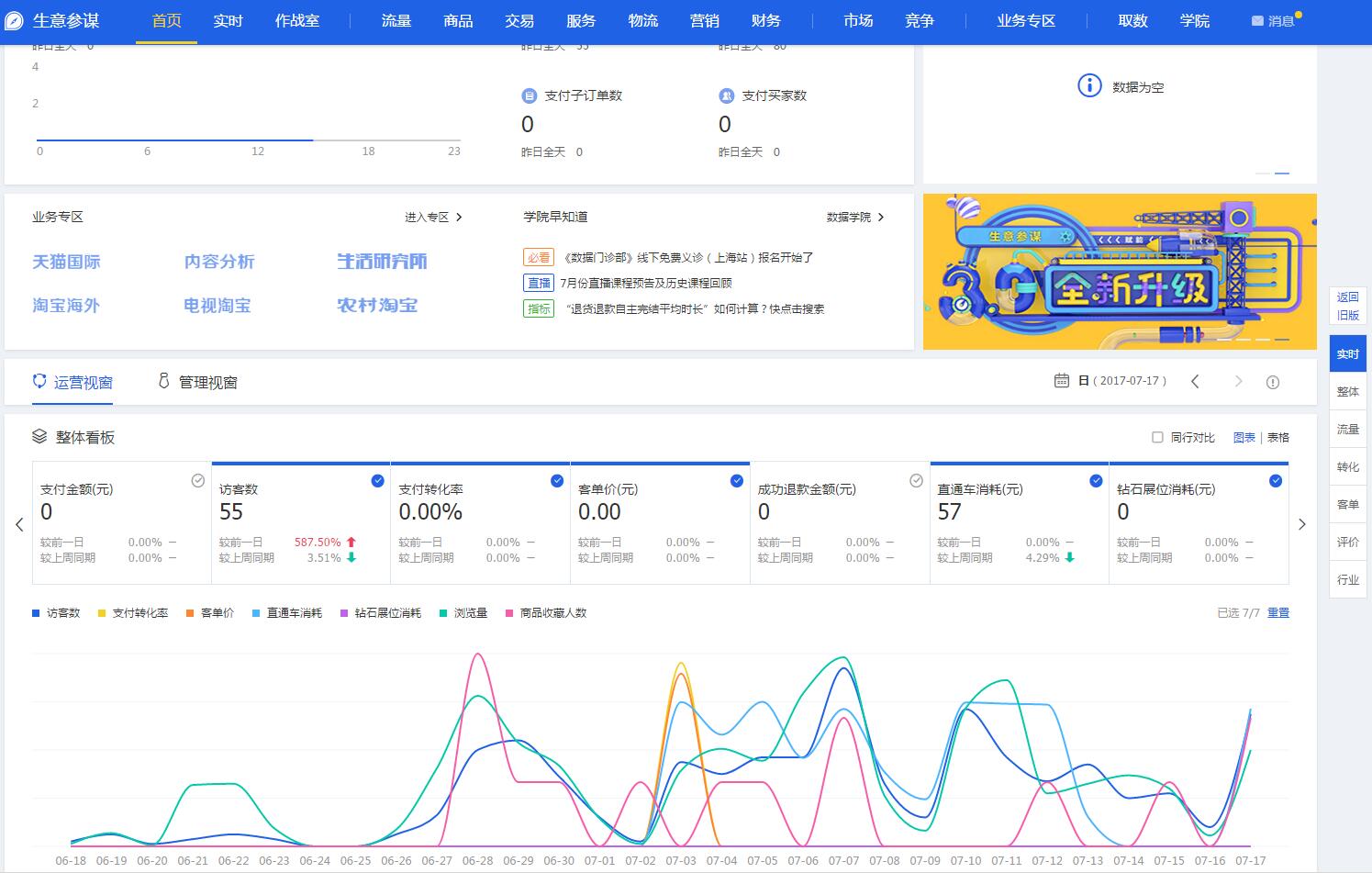The width and height of the screenshot is (1372, 873).
Task: Click the 生意参谋 logo icon
Action: (13, 20)
